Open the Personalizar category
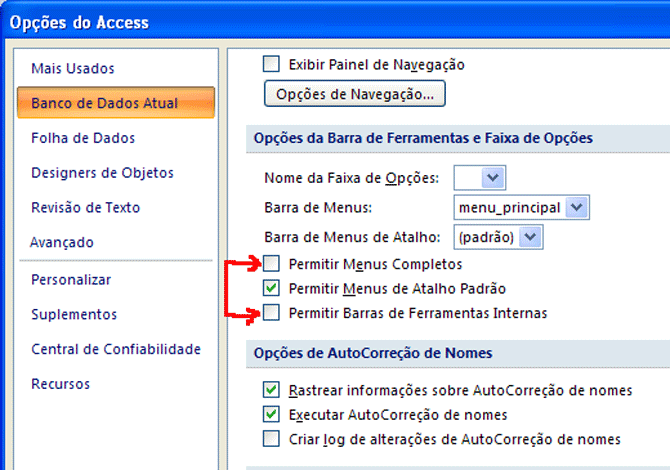670x470 pixels. [x=71, y=280]
